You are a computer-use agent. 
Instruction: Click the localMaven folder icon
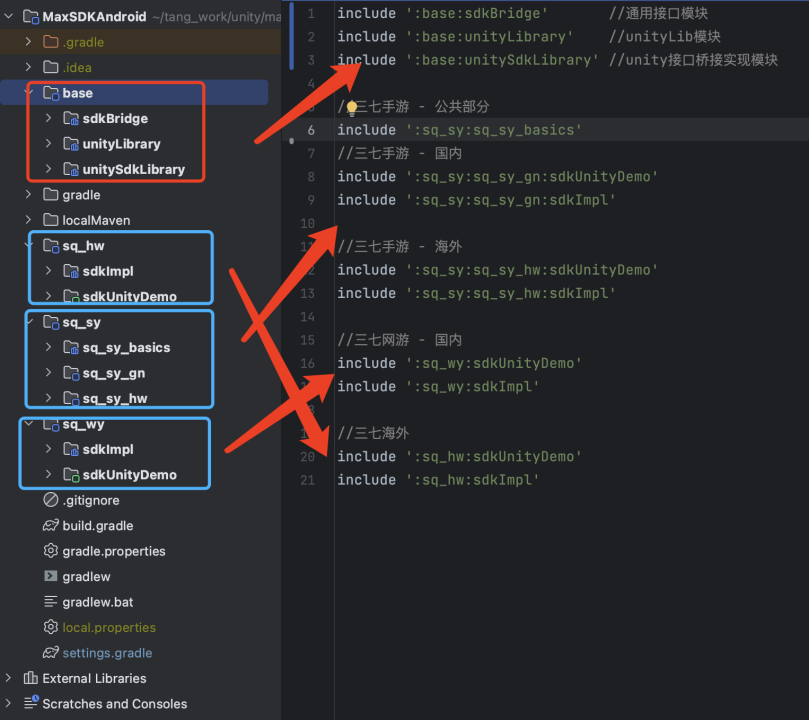point(51,219)
